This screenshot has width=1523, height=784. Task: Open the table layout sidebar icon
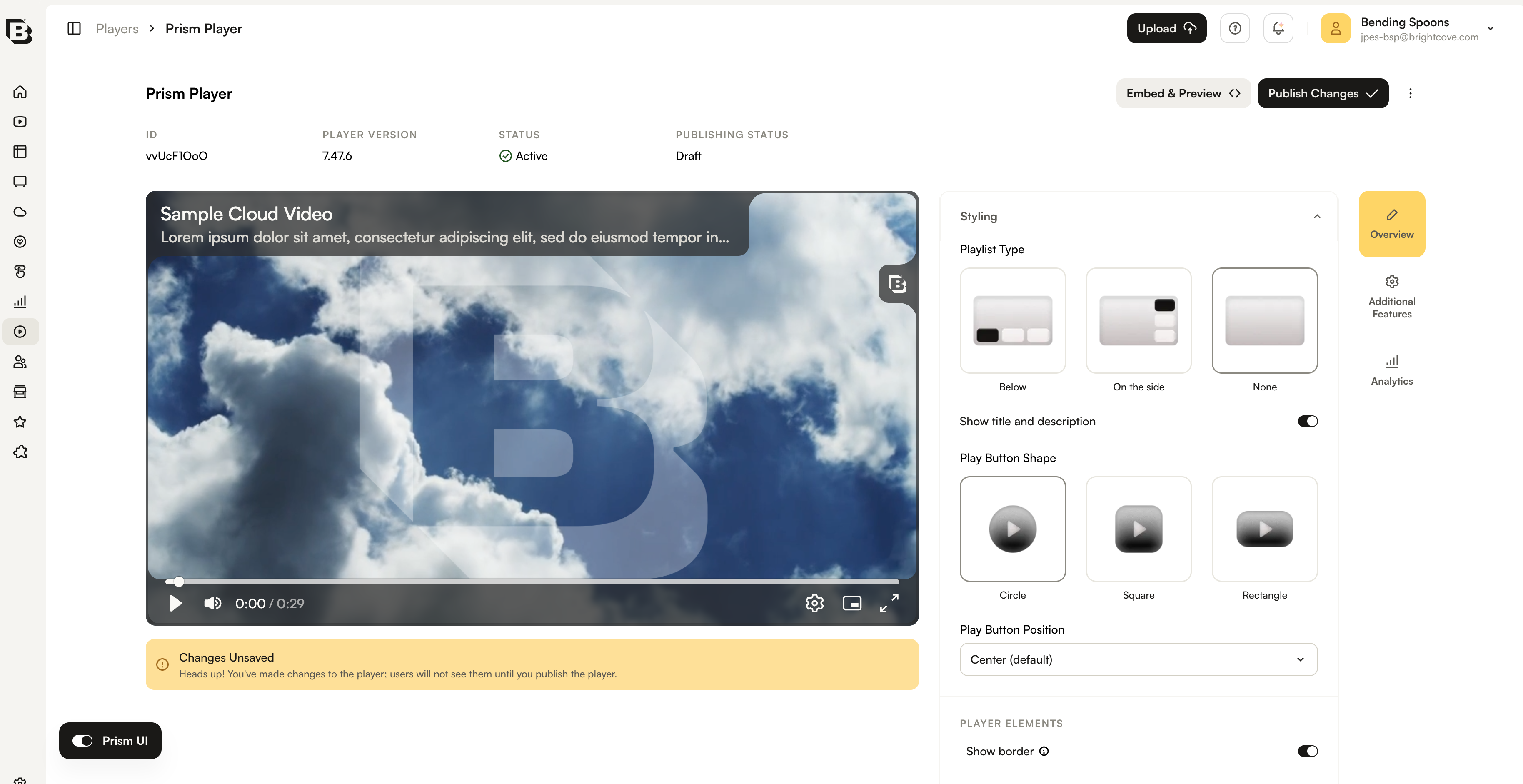[20, 152]
